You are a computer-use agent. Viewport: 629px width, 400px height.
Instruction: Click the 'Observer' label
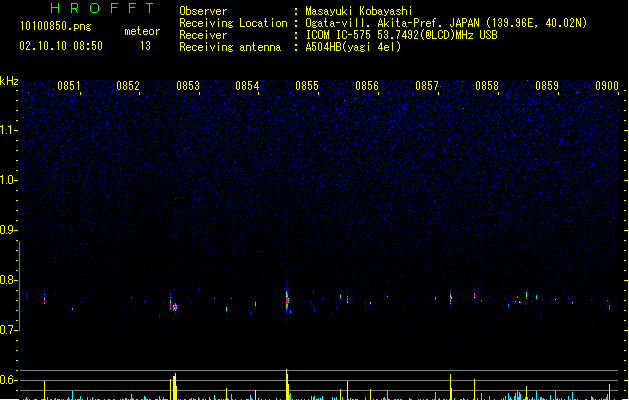click(x=203, y=11)
